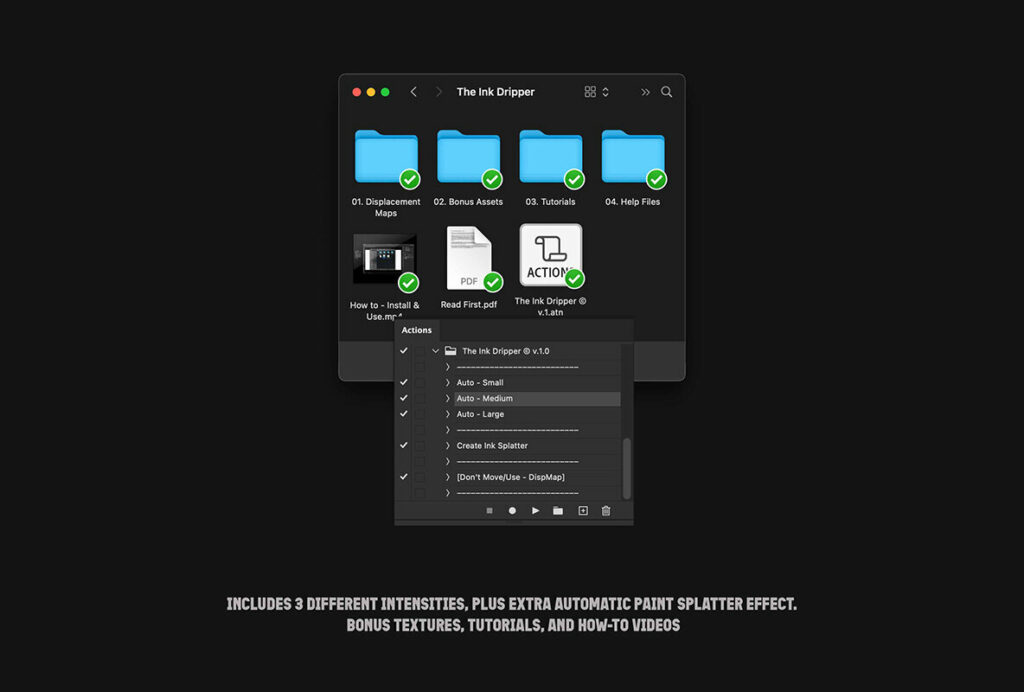Switch to the Actions panel tab

[417, 330]
